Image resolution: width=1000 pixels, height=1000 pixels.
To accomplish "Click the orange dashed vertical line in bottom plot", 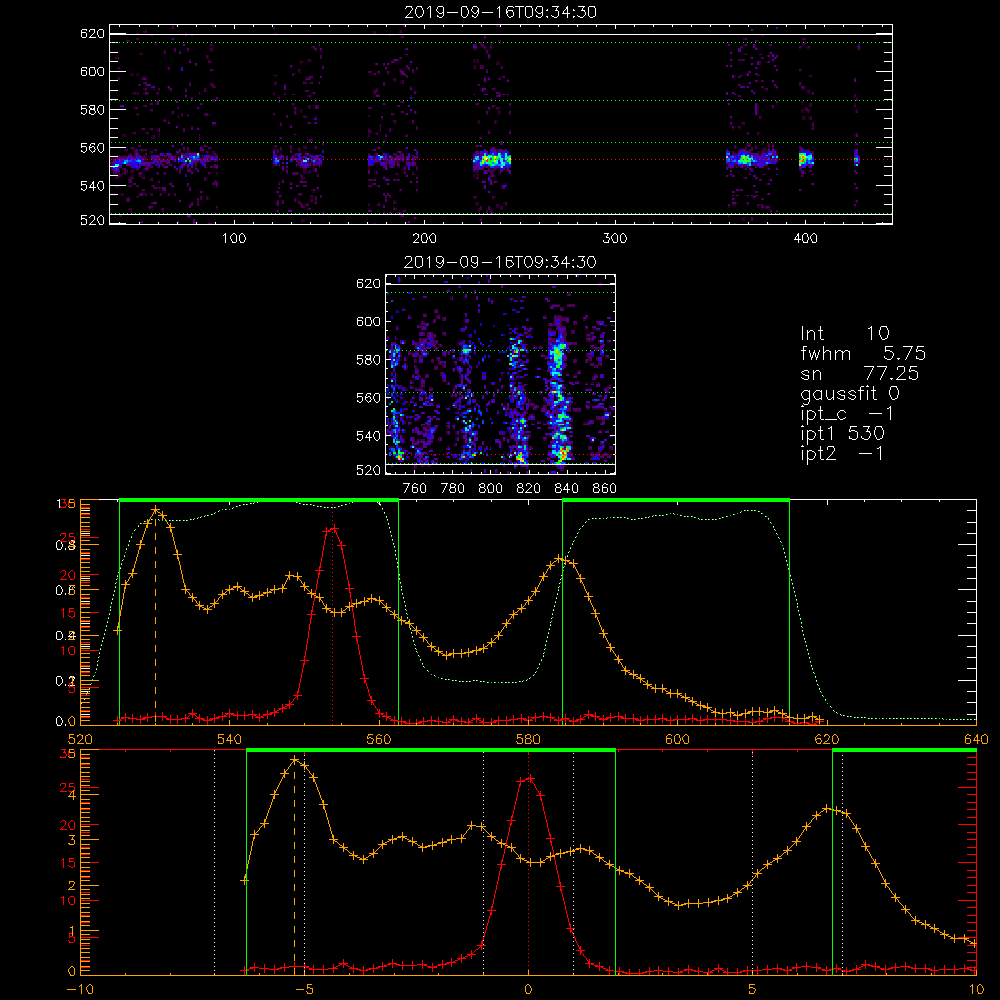I will point(295,865).
